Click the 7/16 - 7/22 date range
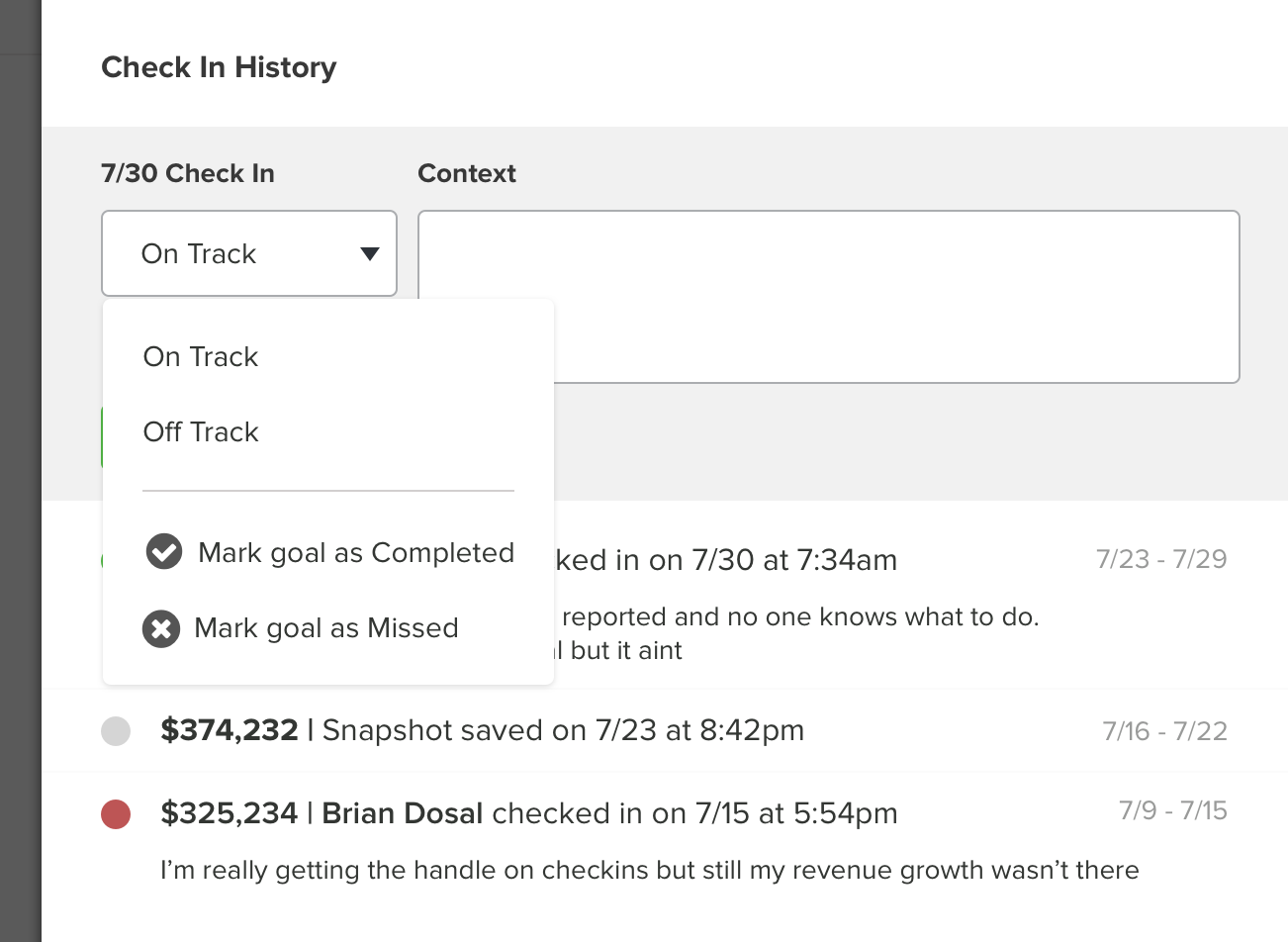 pyautogui.click(x=1164, y=731)
